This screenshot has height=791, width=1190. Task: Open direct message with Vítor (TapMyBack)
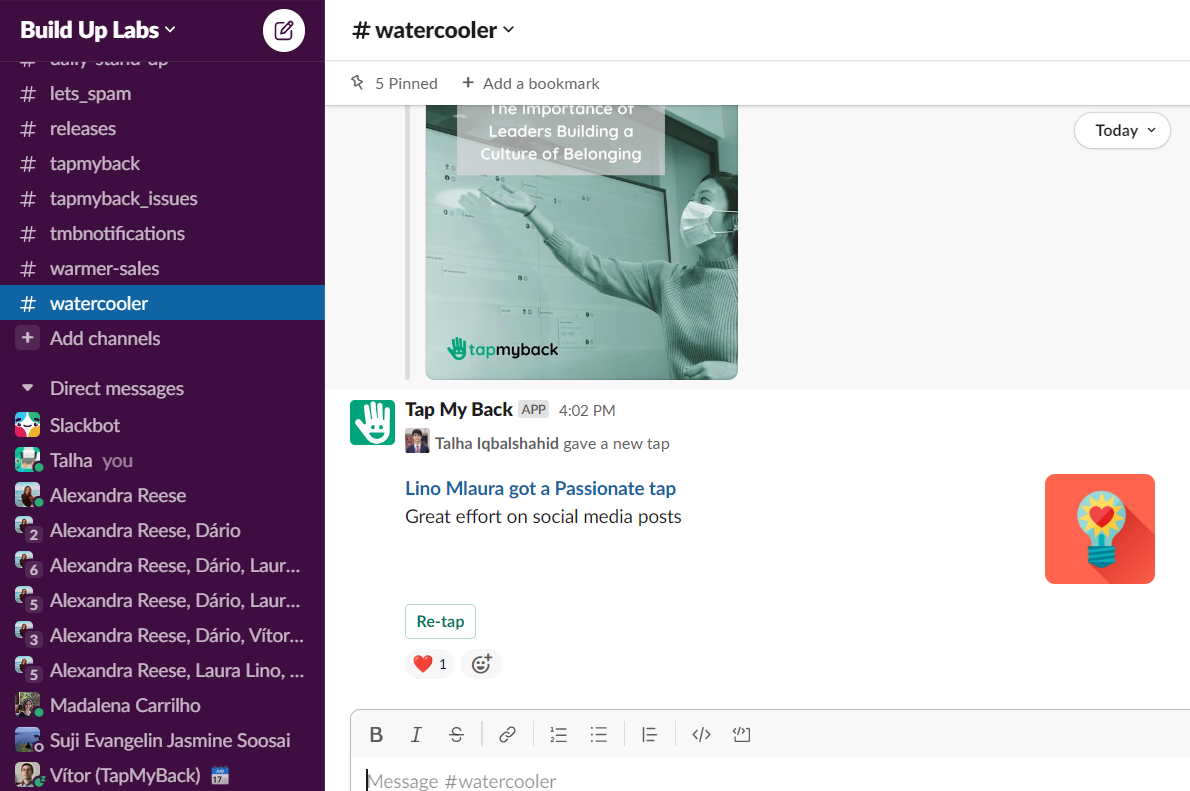[x=162, y=774]
